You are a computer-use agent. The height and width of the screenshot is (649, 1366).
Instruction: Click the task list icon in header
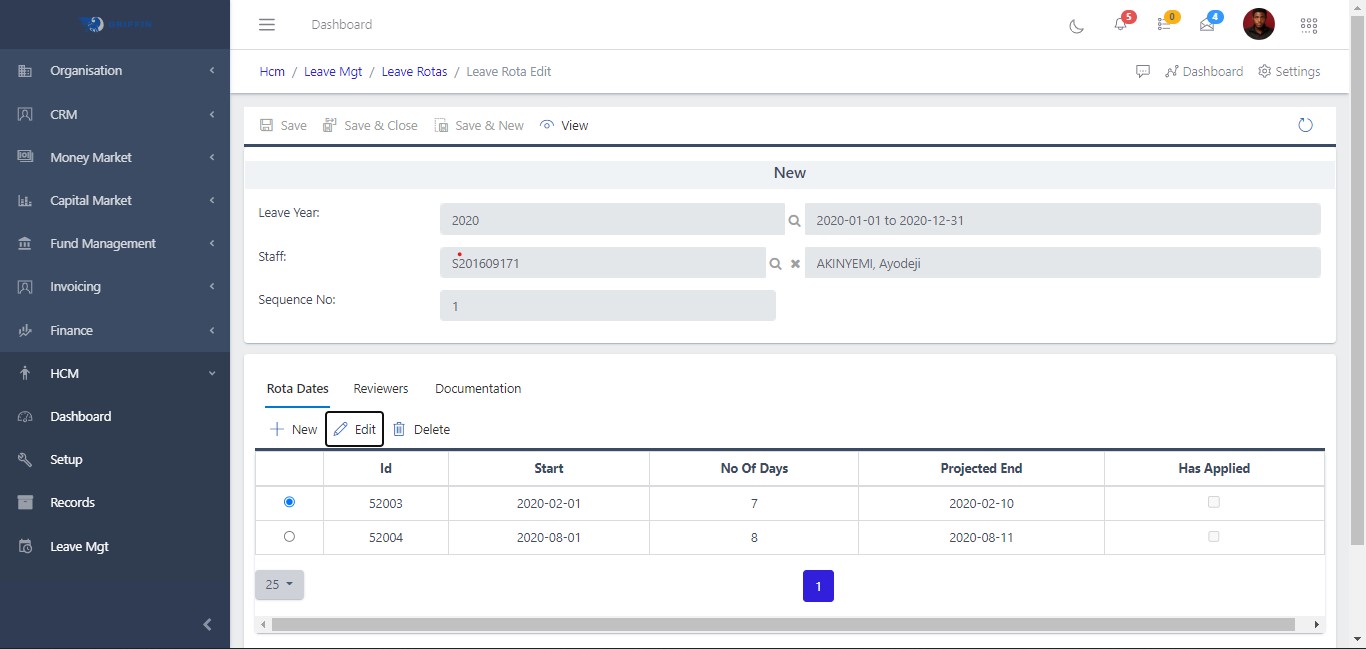1164,25
